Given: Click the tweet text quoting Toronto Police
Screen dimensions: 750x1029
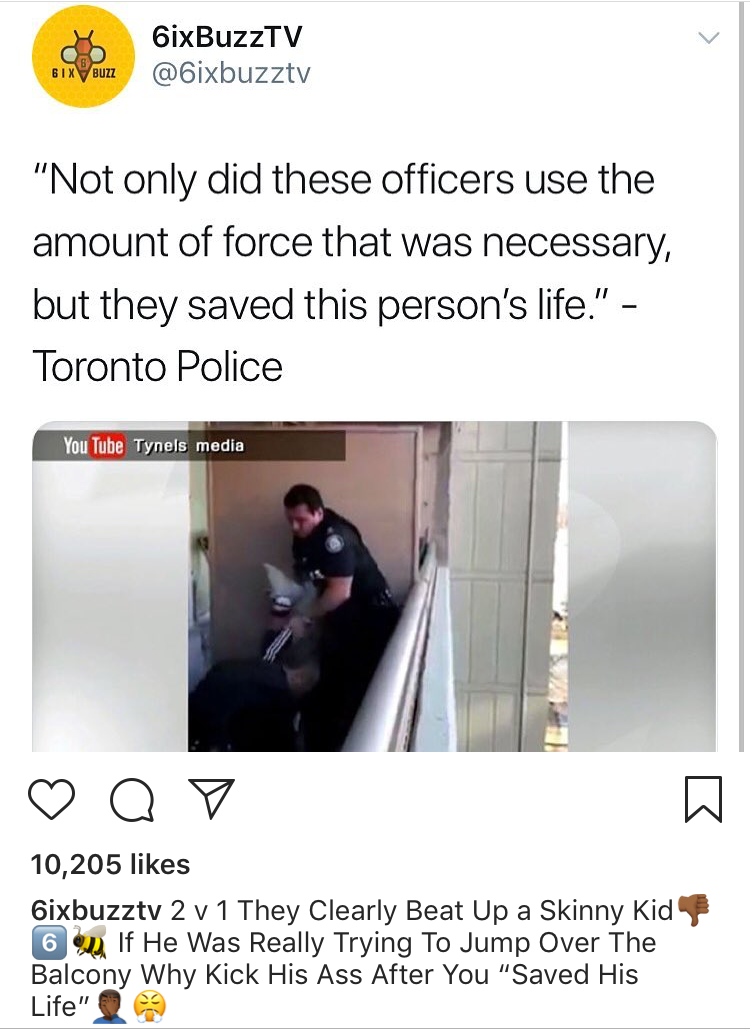Looking at the screenshot, I should click(351, 272).
